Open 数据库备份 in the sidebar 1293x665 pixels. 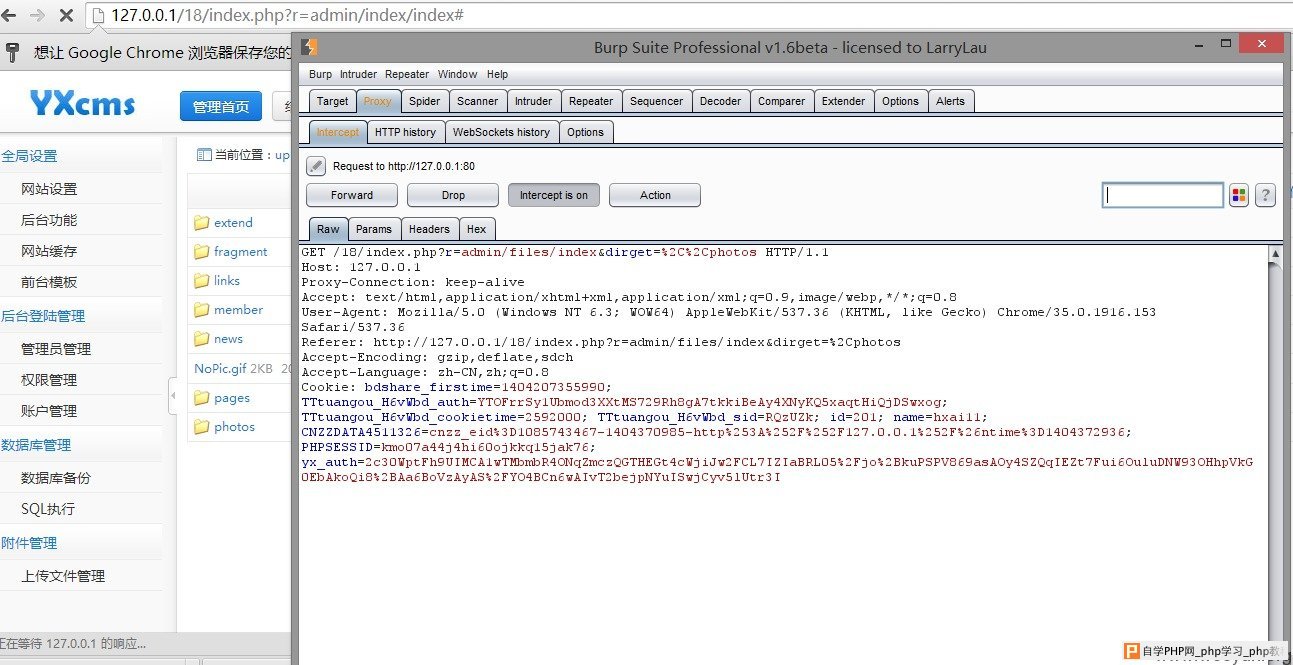(x=56, y=478)
